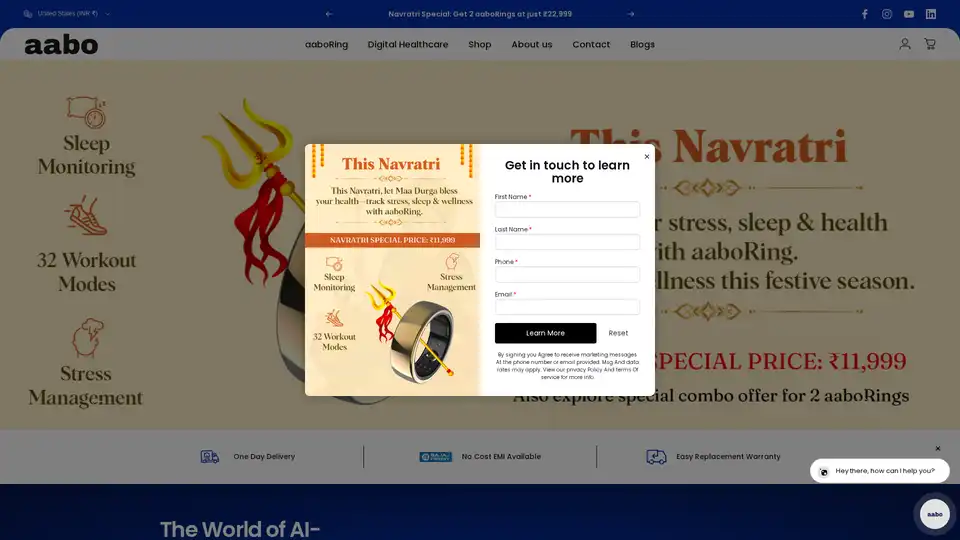Focus the Email input field

567,307
